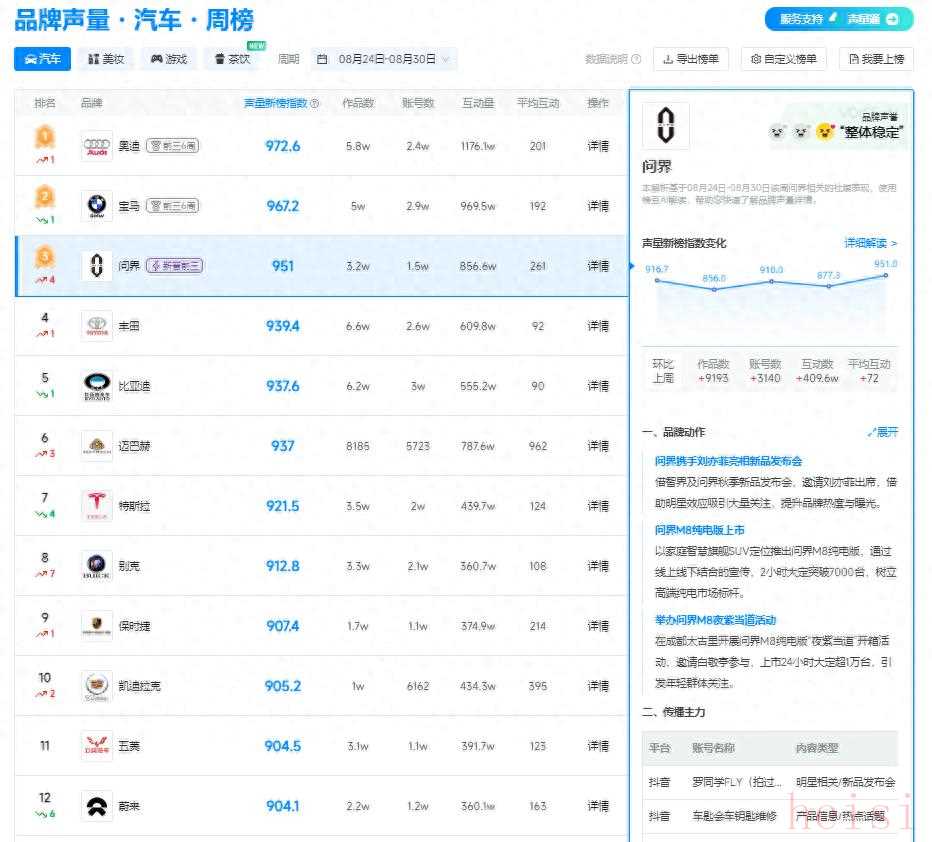This screenshot has width=932, height=842.
Task: Switch to the 游戏 category tab
Action: [169, 59]
